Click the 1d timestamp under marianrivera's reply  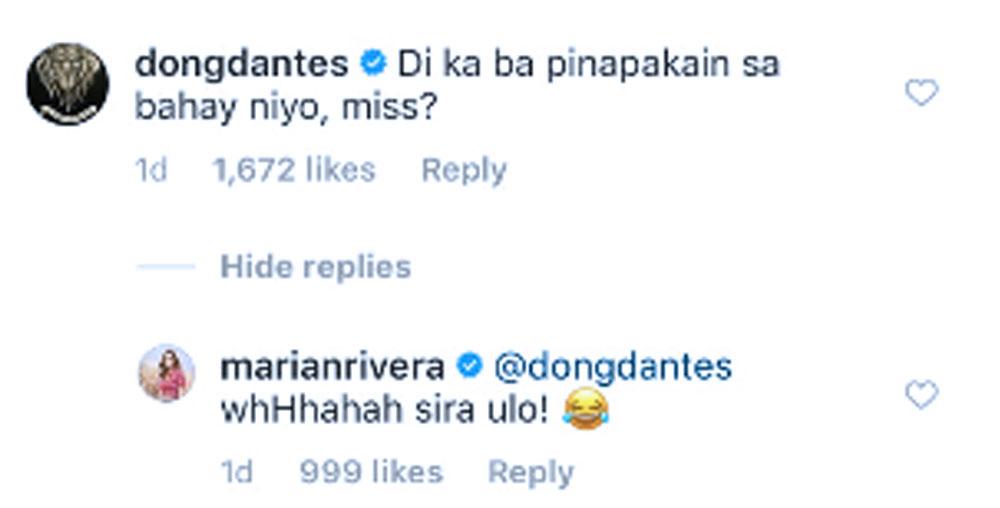(237, 473)
